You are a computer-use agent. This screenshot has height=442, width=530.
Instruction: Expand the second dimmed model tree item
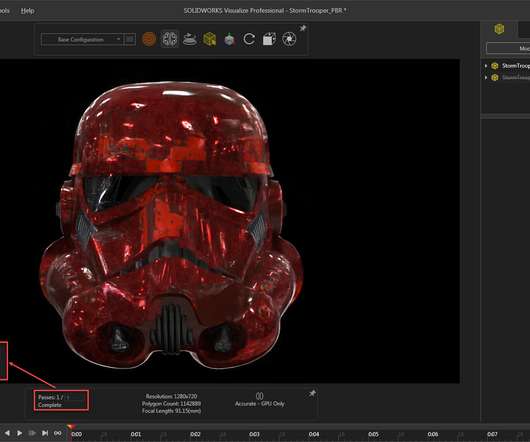point(486,77)
